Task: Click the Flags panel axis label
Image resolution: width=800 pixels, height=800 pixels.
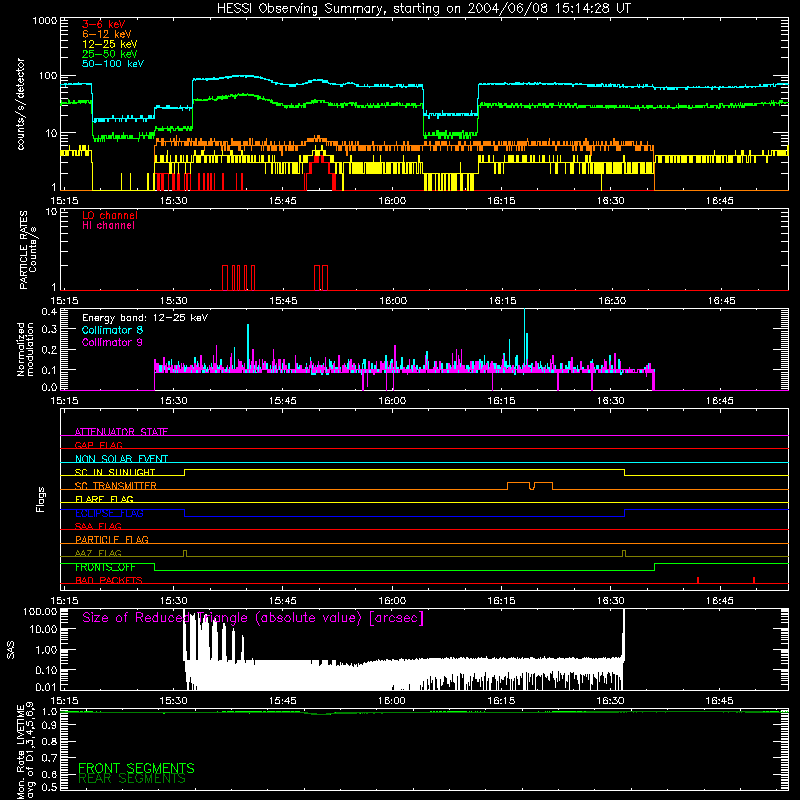Action: click(x=40, y=499)
